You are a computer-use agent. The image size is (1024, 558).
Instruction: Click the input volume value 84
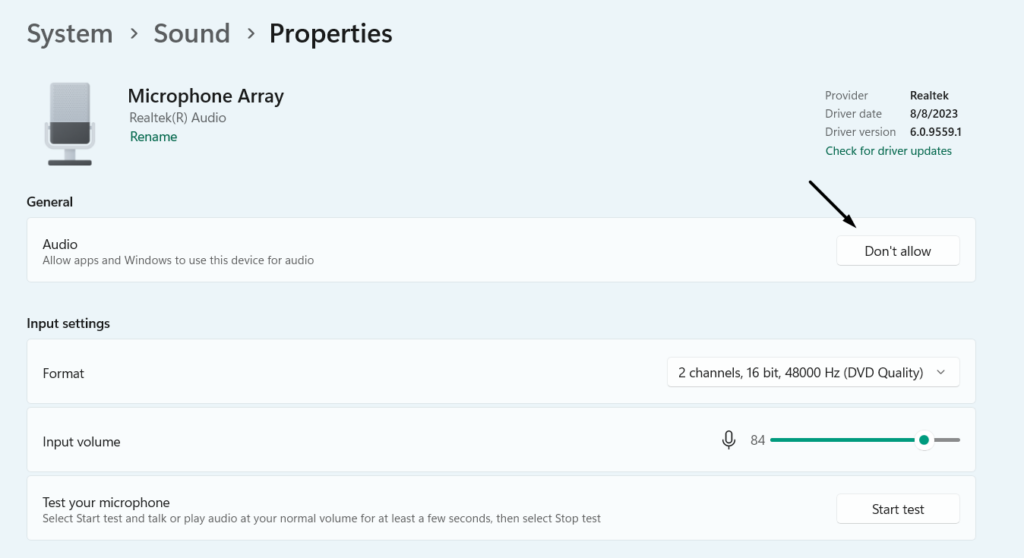click(757, 440)
